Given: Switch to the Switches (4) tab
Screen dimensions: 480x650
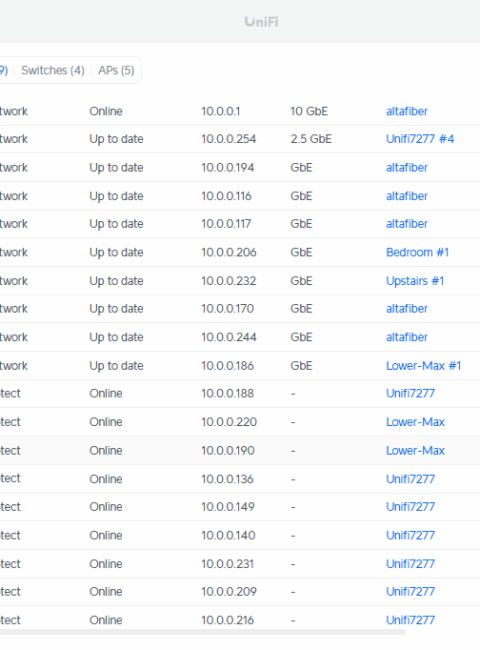Looking at the screenshot, I should point(53,70).
